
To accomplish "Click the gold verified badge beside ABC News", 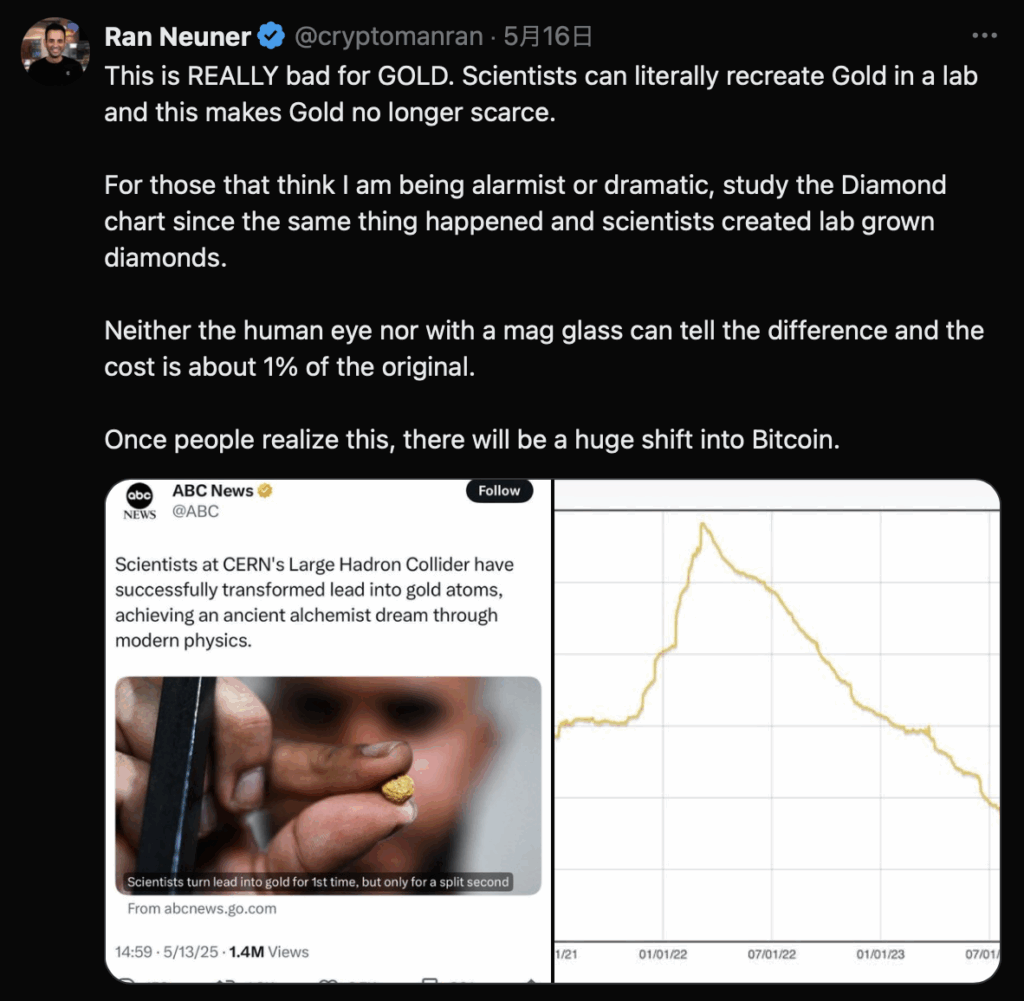I will (x=266, y=491).
